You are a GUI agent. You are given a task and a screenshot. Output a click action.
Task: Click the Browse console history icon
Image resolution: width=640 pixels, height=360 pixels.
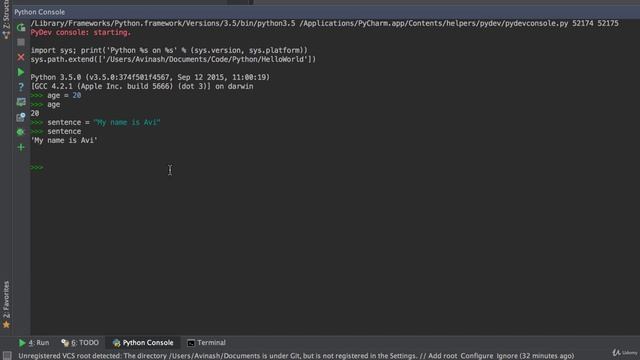pyautogui.click(x=21, y=117)
